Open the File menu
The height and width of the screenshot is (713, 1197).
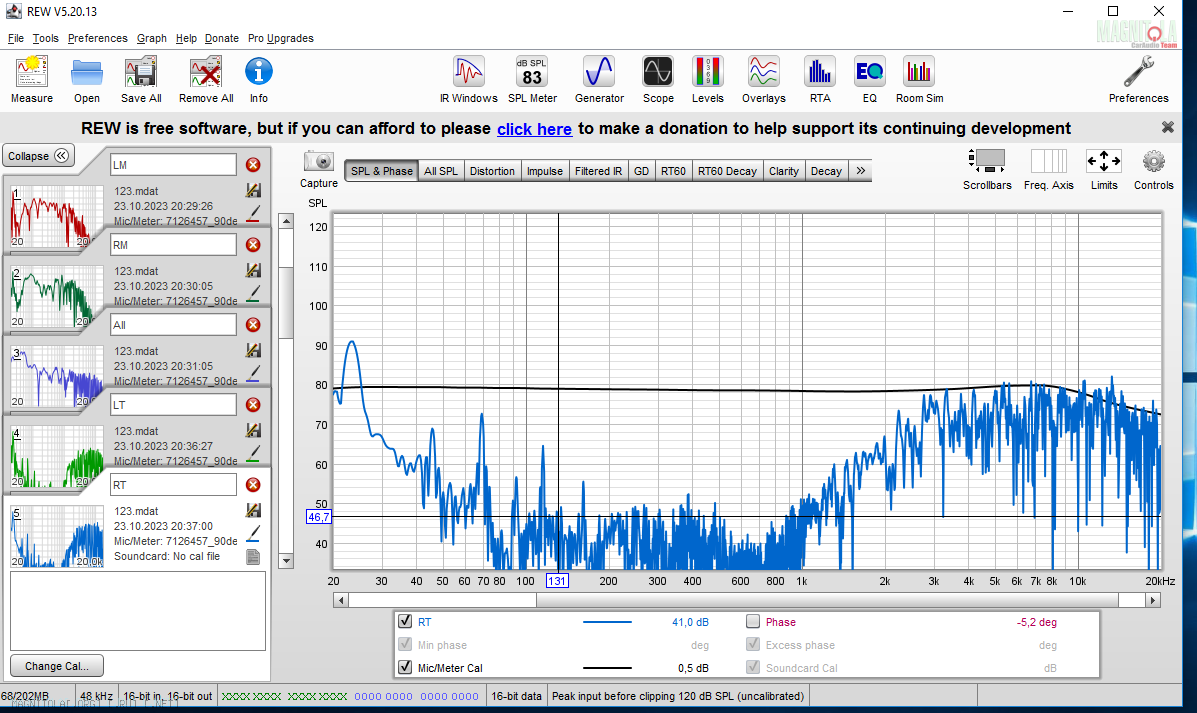click(16, 38)
